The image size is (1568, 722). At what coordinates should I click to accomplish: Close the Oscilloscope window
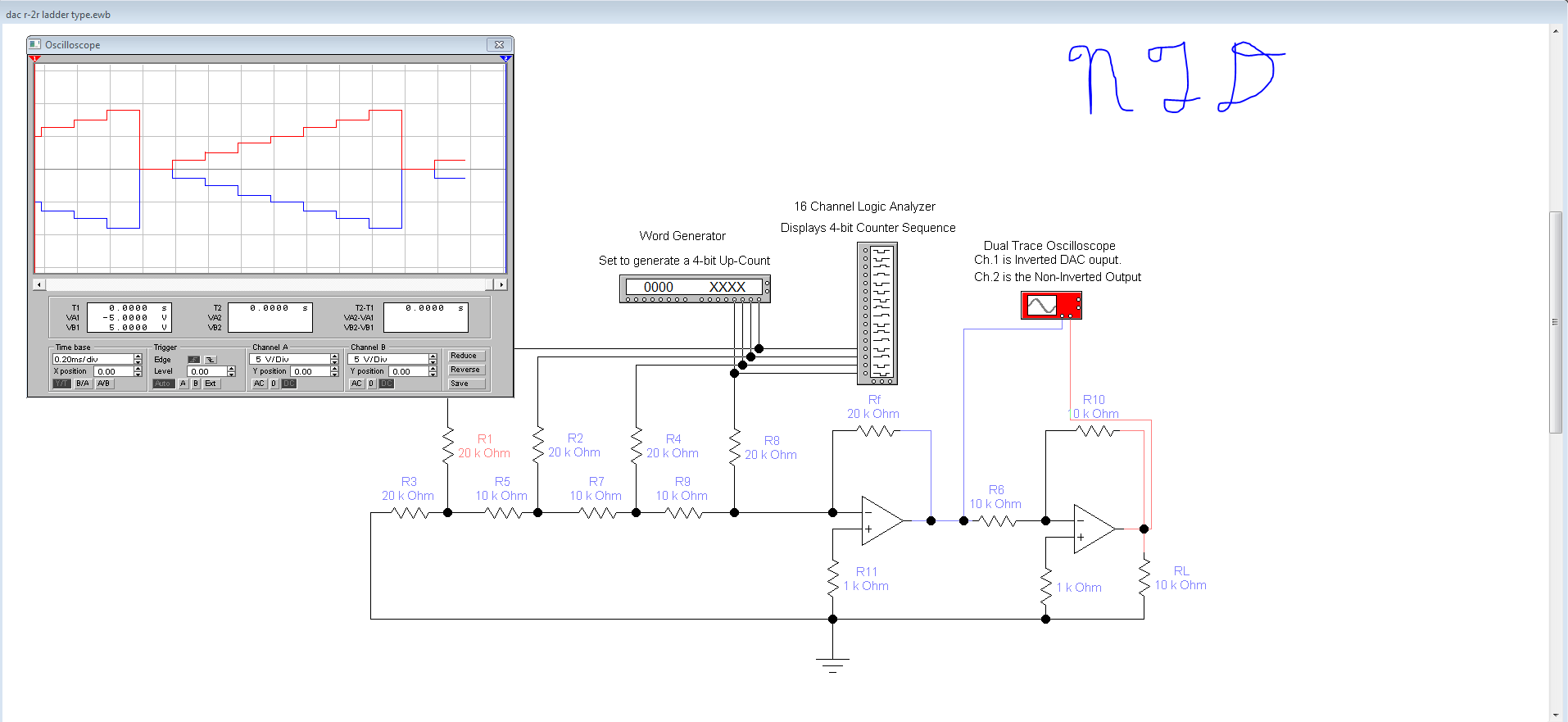point(499,44)
